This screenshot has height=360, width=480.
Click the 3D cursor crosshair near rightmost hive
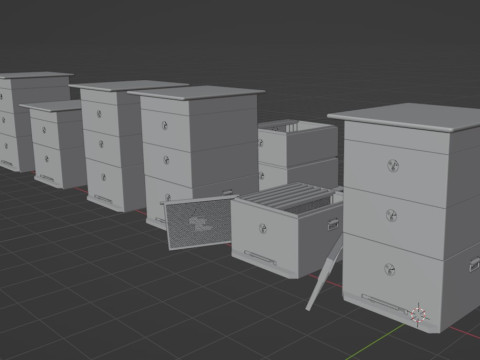coord(419,314)
